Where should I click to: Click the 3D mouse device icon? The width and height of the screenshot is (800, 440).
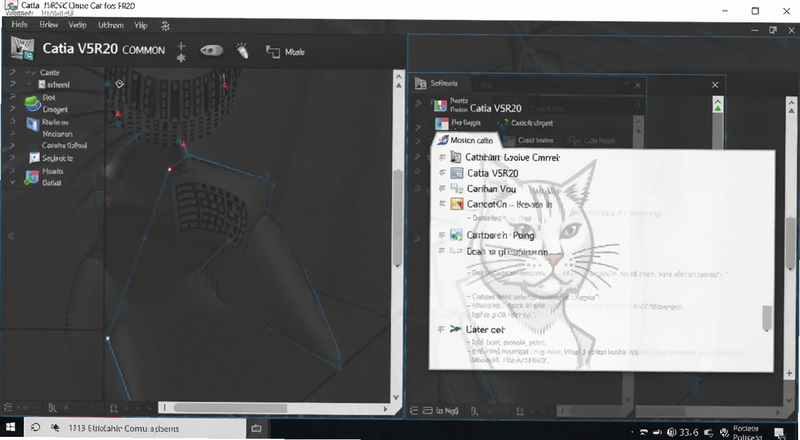coord(211,51)
